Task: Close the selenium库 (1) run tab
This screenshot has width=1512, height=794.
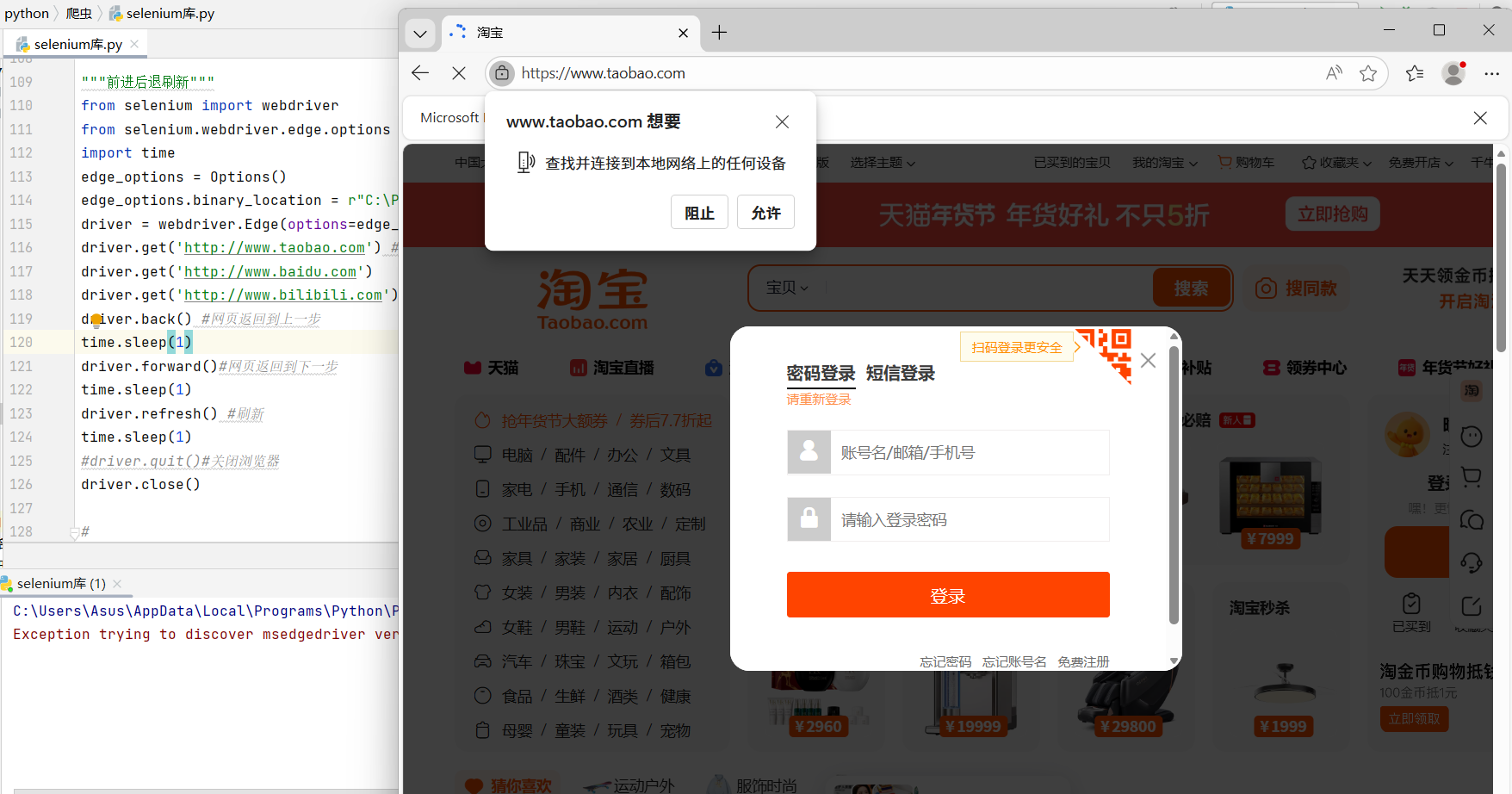Action: pos(117,584)
